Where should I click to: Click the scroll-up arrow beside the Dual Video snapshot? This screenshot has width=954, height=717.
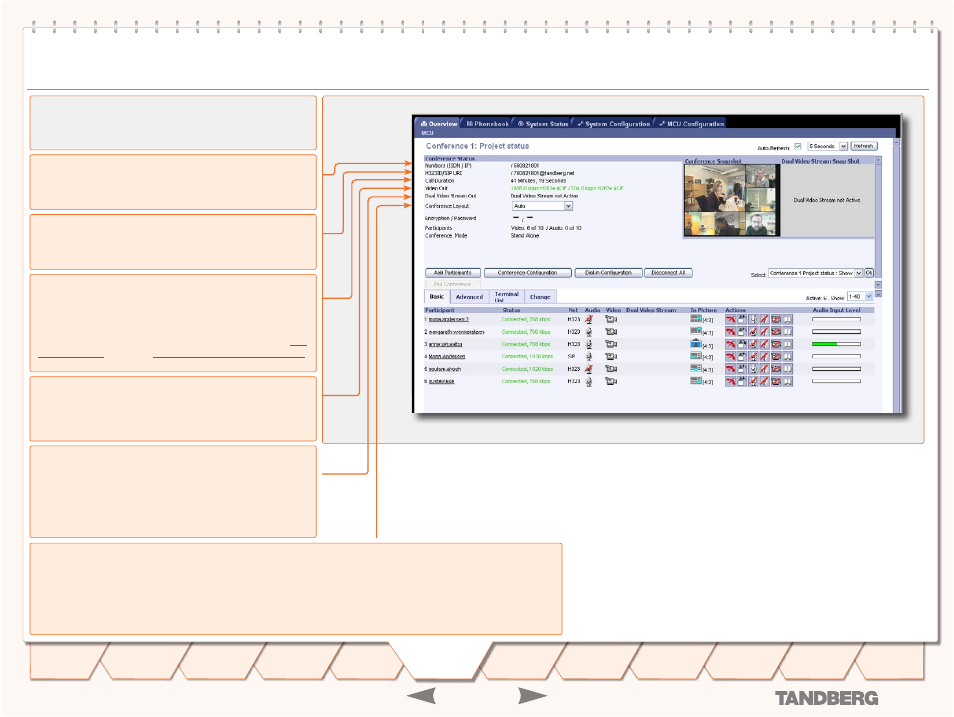878,160
